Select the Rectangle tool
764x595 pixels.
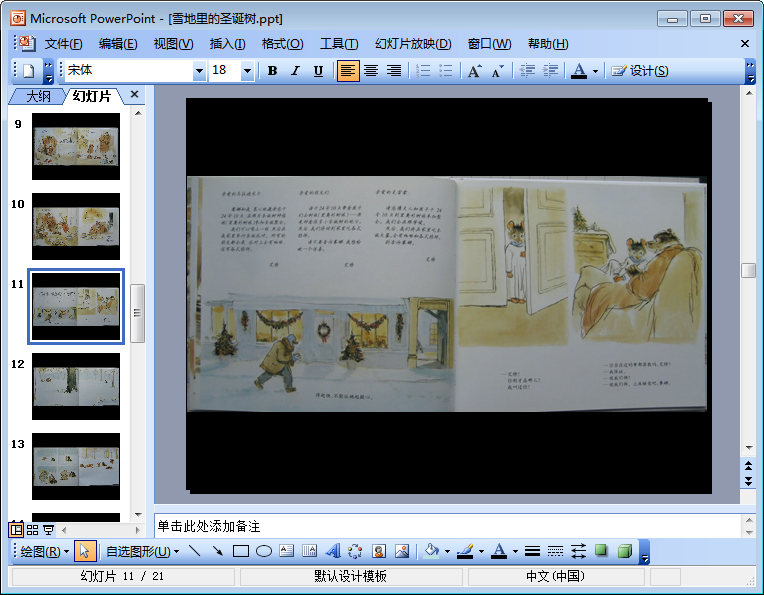[x=241, y=552]
